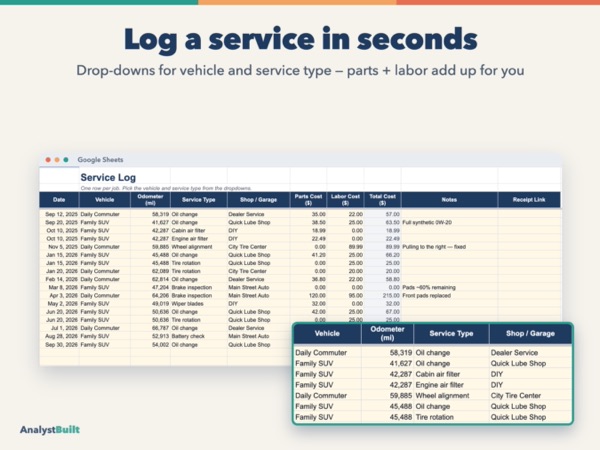Click the Receipt Link column header

tap(529, 200)
